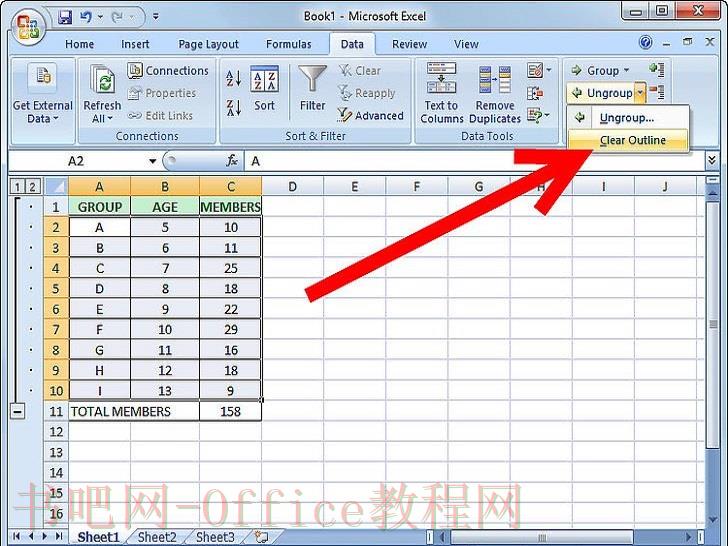Open the Sort dialog
This screenshot has width=728, height=546.
tap(264, 88)
